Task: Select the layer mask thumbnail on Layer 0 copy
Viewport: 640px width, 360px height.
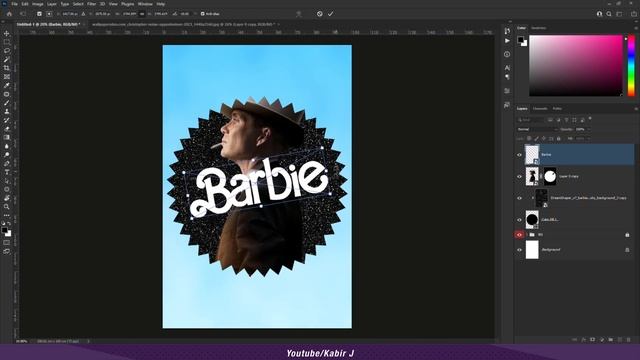Action: [550, 177]
